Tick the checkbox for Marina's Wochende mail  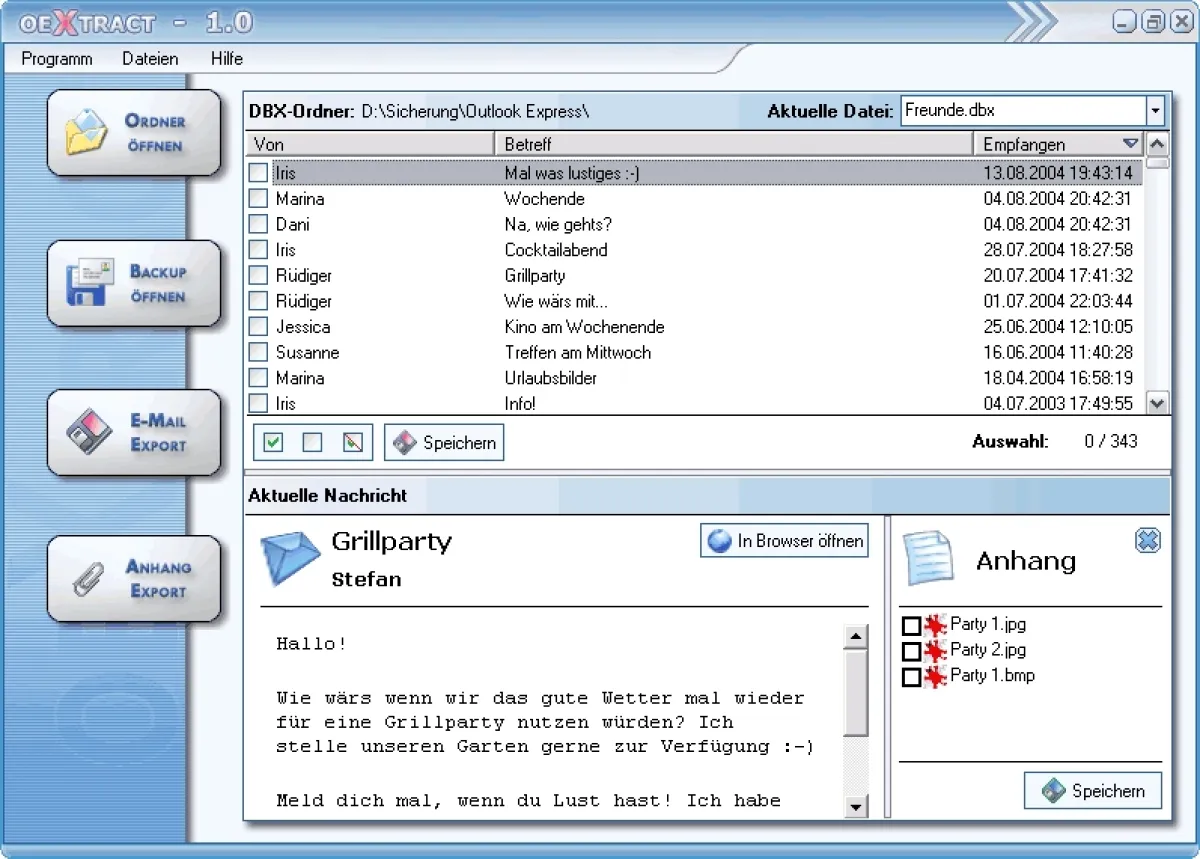[x=259, y=199]
